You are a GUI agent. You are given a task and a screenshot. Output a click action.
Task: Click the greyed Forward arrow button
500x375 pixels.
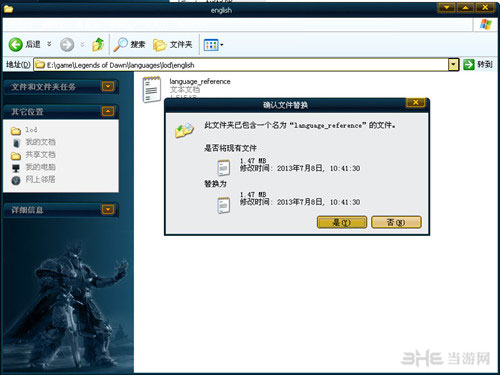(x=67, y=44)
